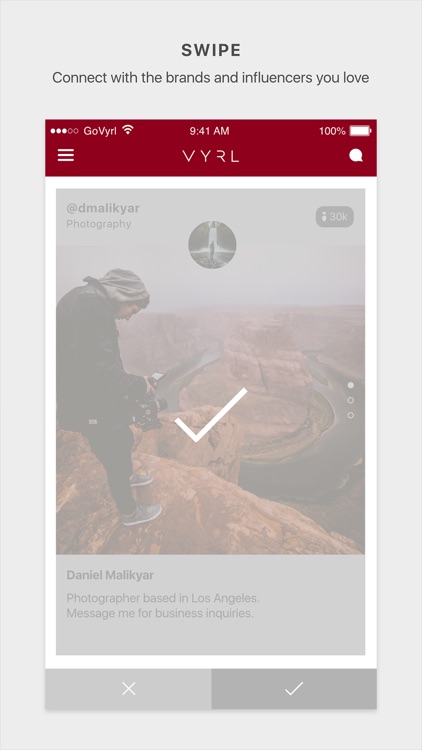Open the chat messages icon
The image size is (422, 750).
point(355,155)
